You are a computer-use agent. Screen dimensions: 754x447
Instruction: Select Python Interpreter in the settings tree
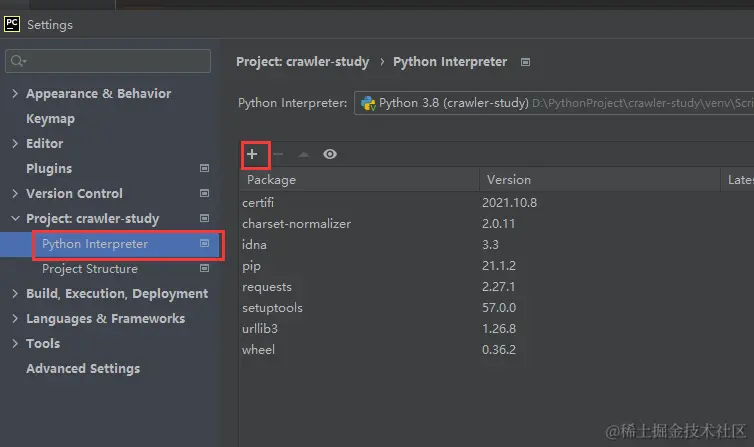(95, 244)
